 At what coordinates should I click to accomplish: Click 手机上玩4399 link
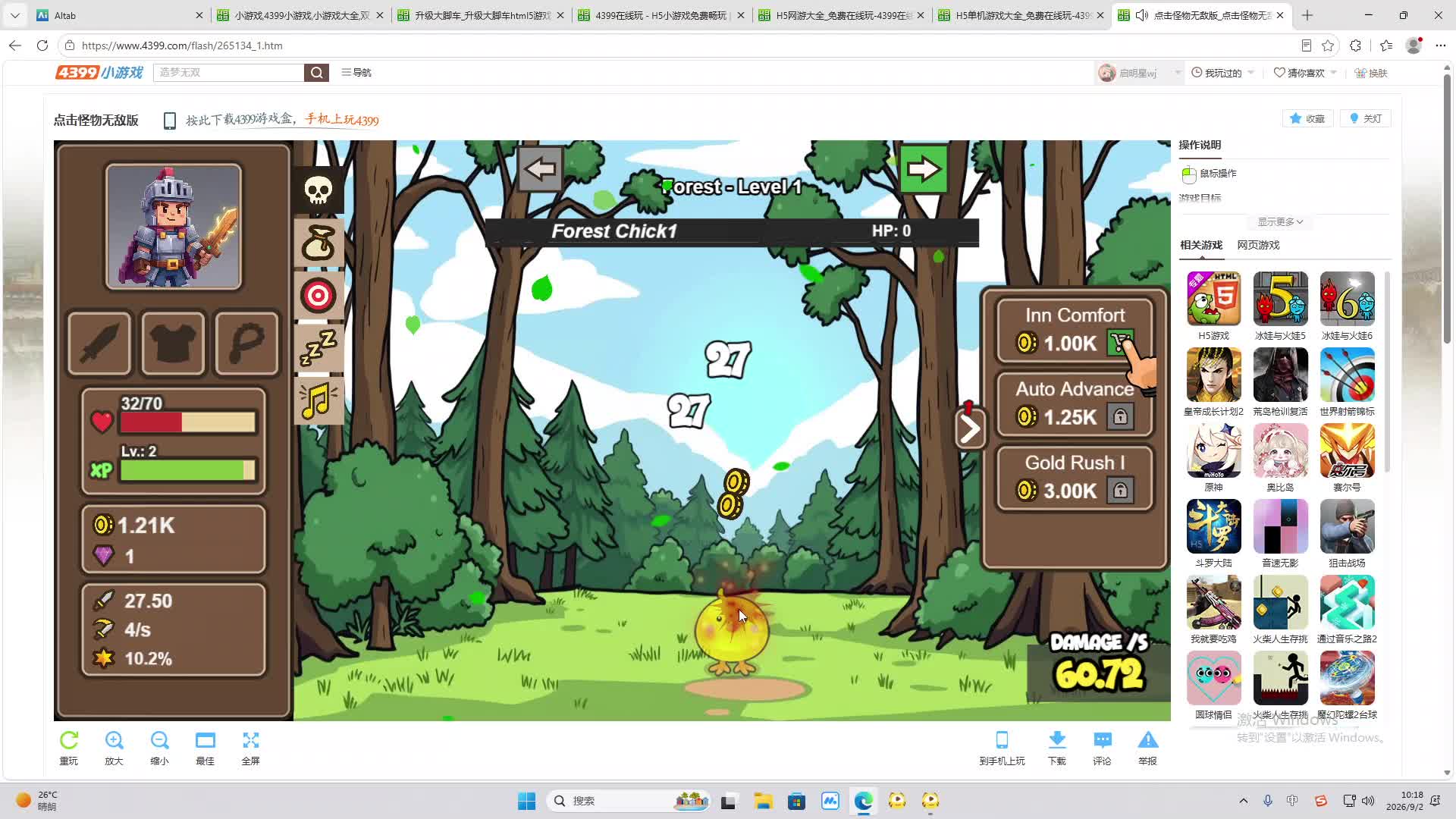pos(342,120)
